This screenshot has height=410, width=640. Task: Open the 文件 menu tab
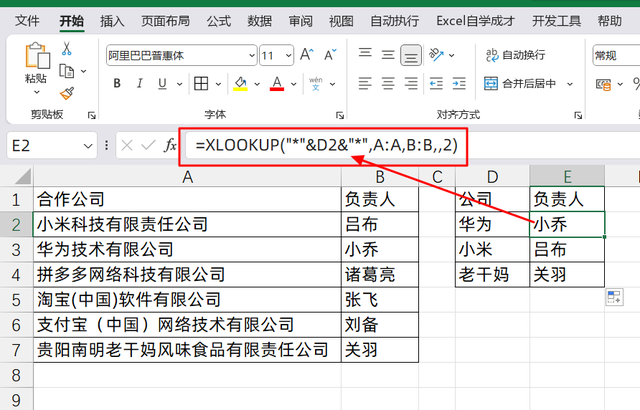(x=27, y=21)
